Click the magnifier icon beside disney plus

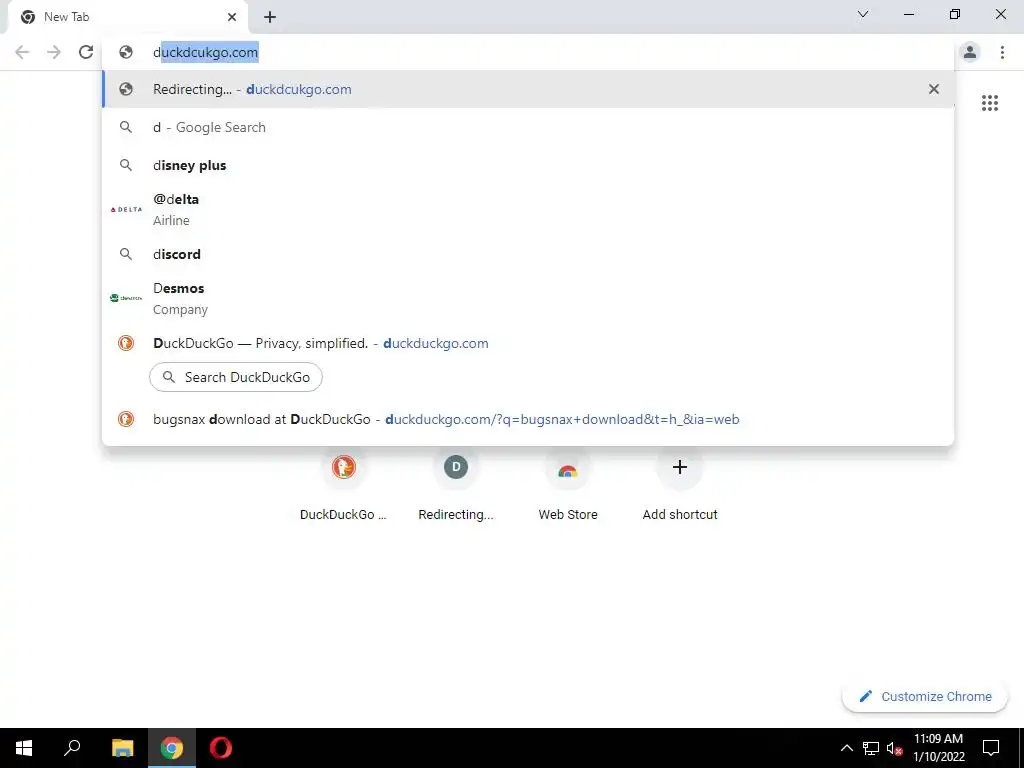pyautogui.click(x=126, y=165)
